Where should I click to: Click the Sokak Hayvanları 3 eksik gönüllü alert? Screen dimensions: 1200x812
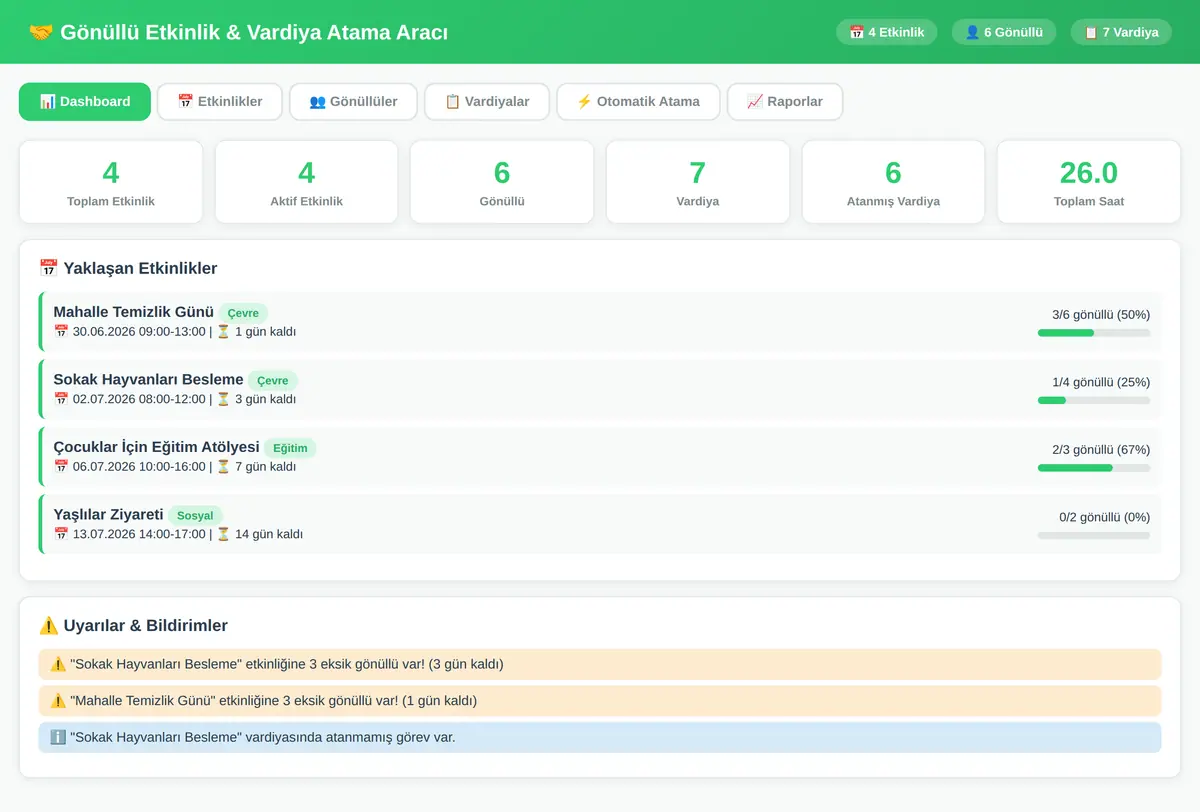click(x=600, y=665)
